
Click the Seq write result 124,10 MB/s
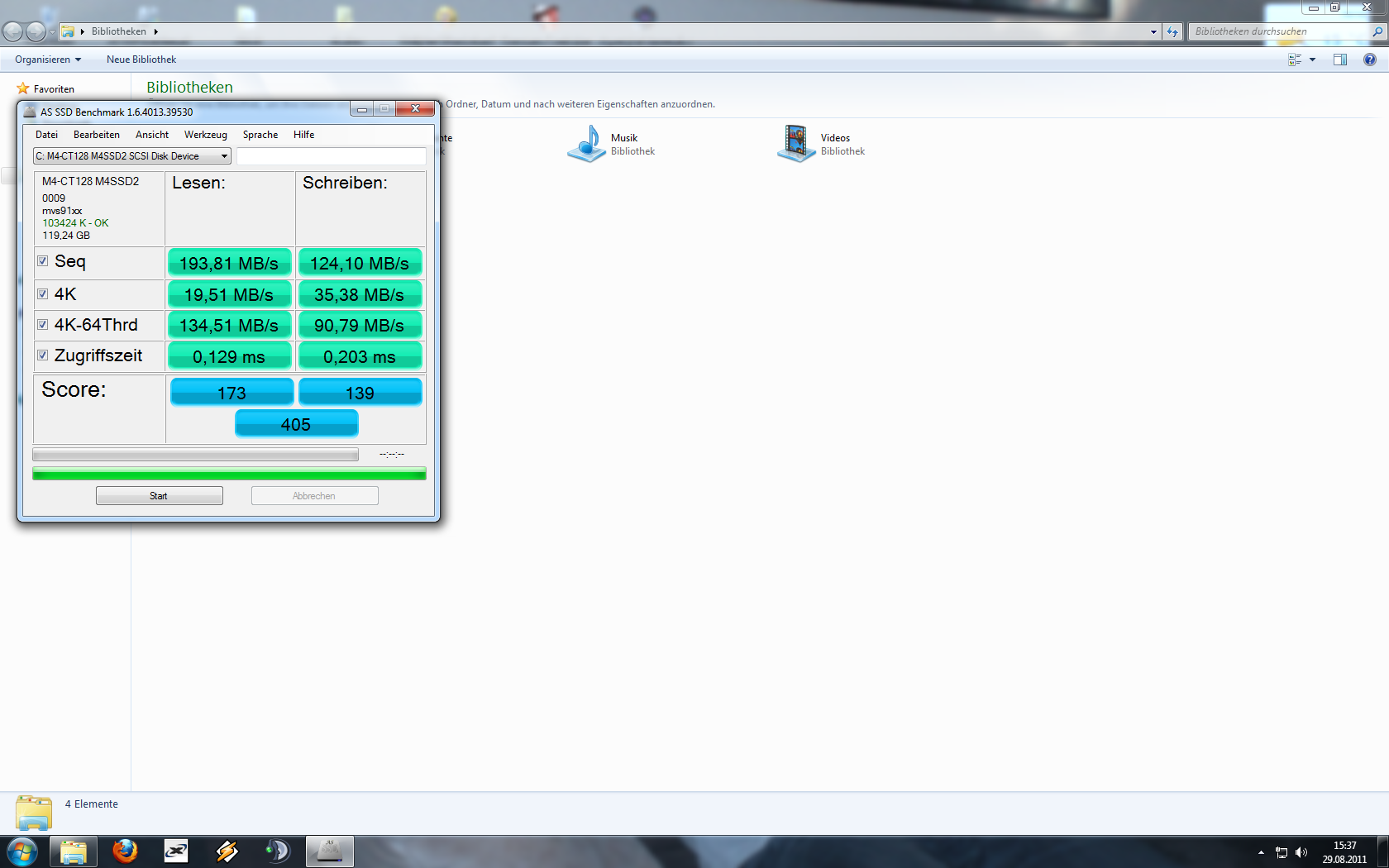click(360, 263)
